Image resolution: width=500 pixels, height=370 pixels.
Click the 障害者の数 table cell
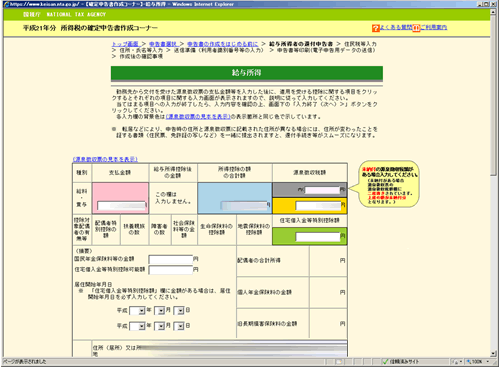click(160, 230)
